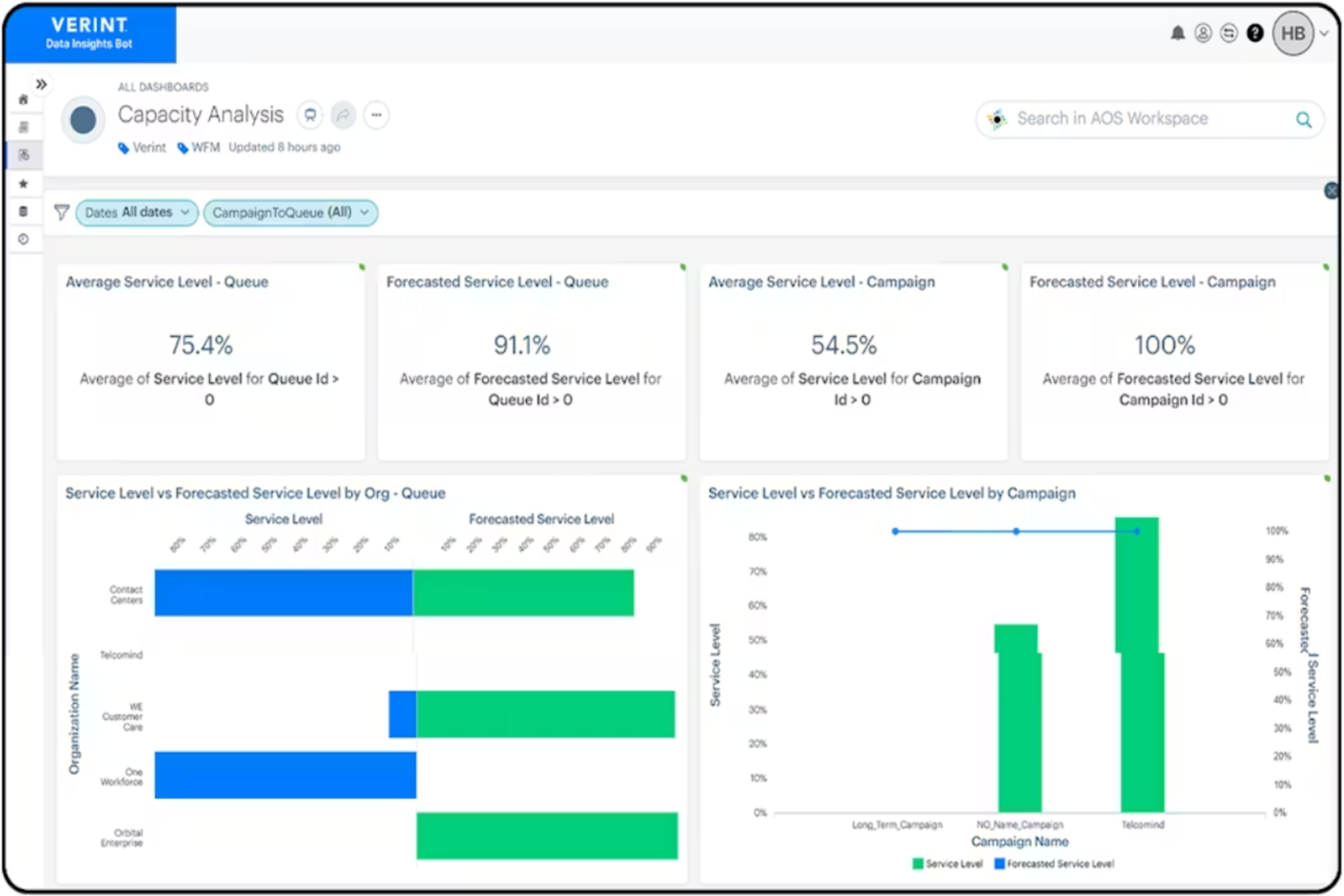
Task: Expand the account menu chevron beside HB
Action: click(1324, 34)
